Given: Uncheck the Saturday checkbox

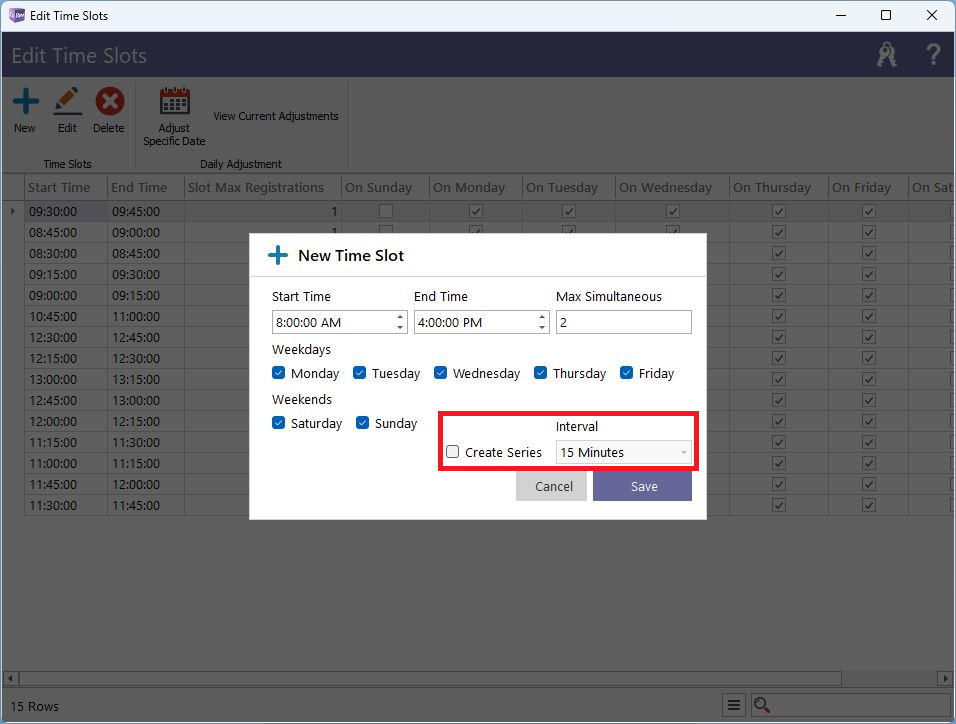Looking at the screenshot, I should pos(279,423).
